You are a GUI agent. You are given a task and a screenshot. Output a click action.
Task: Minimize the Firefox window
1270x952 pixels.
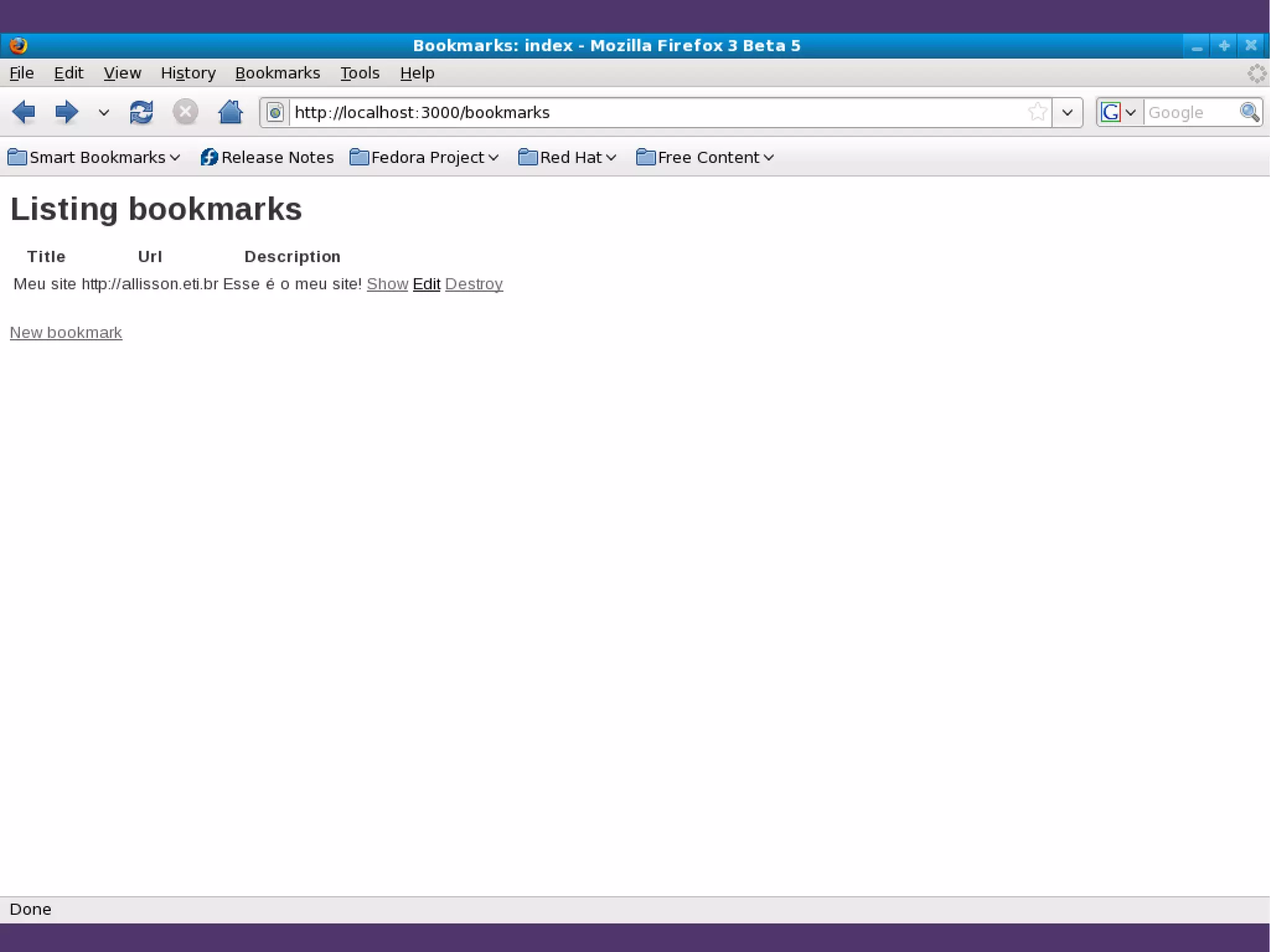[1196, 46]
